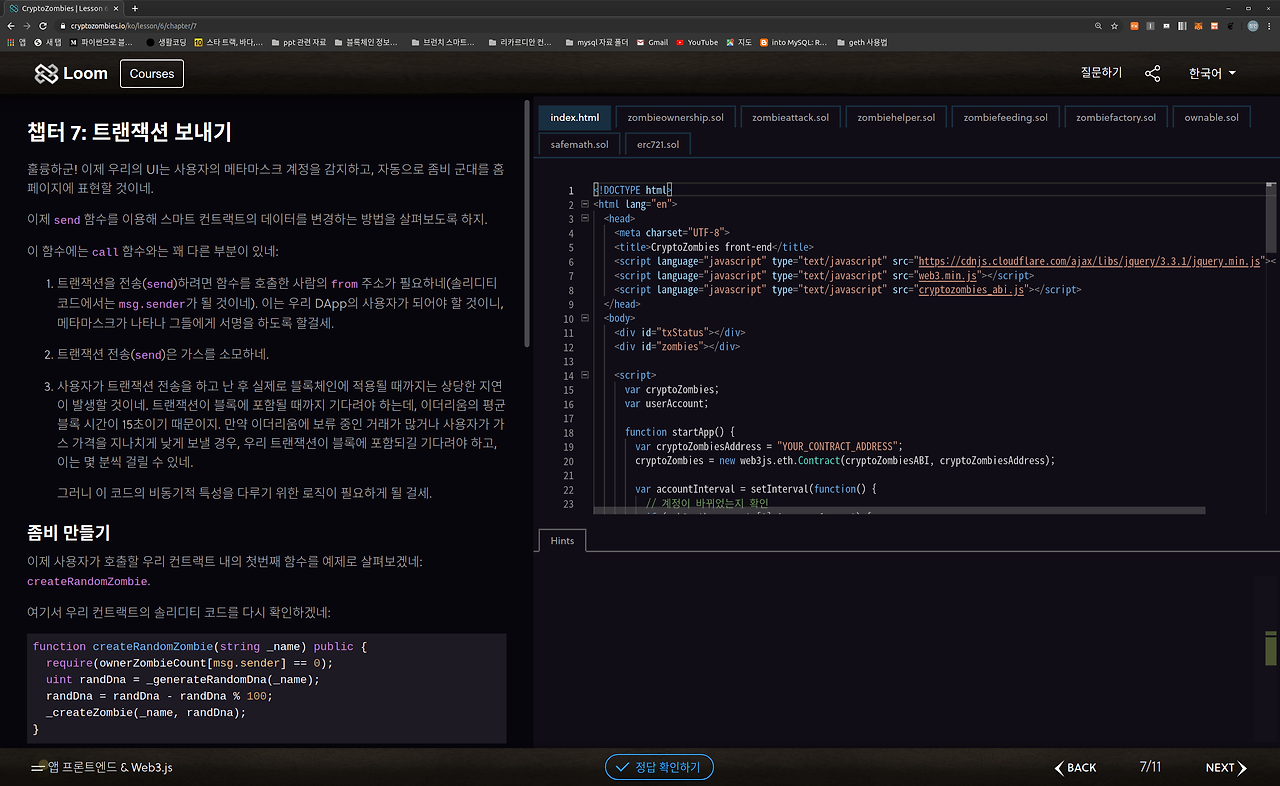Click the Loom logo icon
This screenshot has height=786, width=1280.
click(x=46, y=73)
